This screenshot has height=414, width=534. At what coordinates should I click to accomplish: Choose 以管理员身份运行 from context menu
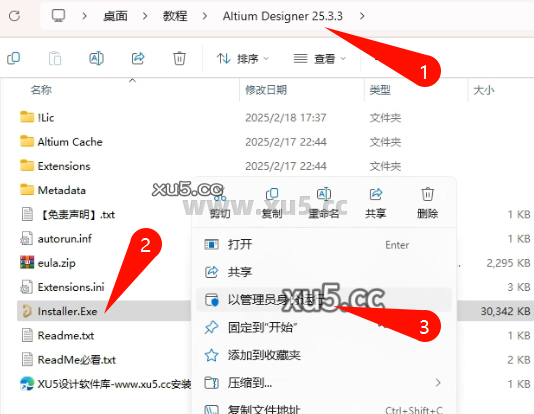(x=324, y=300)
